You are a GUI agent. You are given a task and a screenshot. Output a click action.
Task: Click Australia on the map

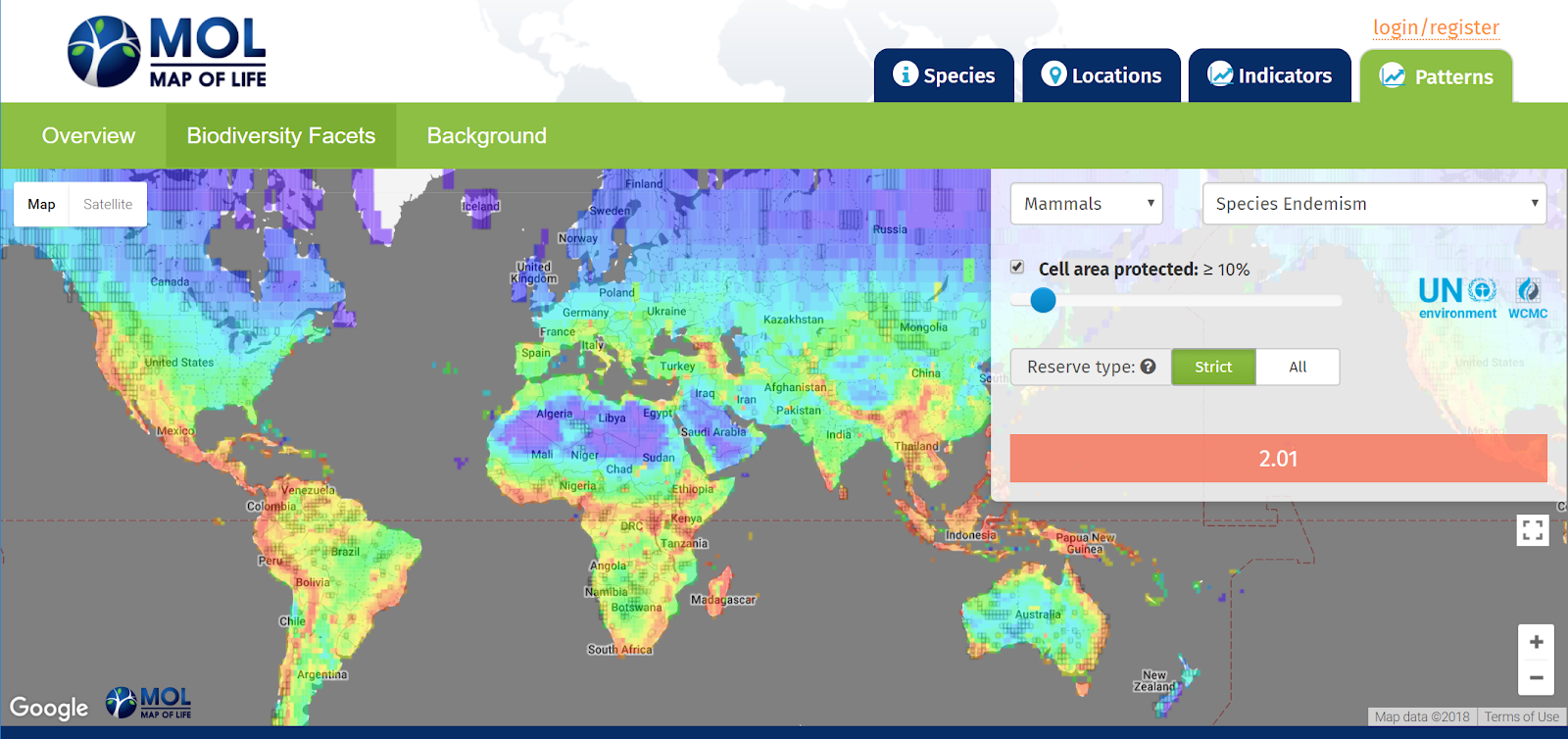coord(1038,615)
